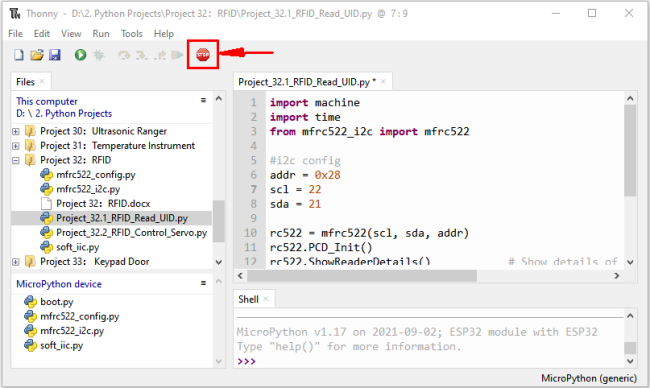Select Project 30: Ultrasonic Ranger folder

[x=103, y=131]
